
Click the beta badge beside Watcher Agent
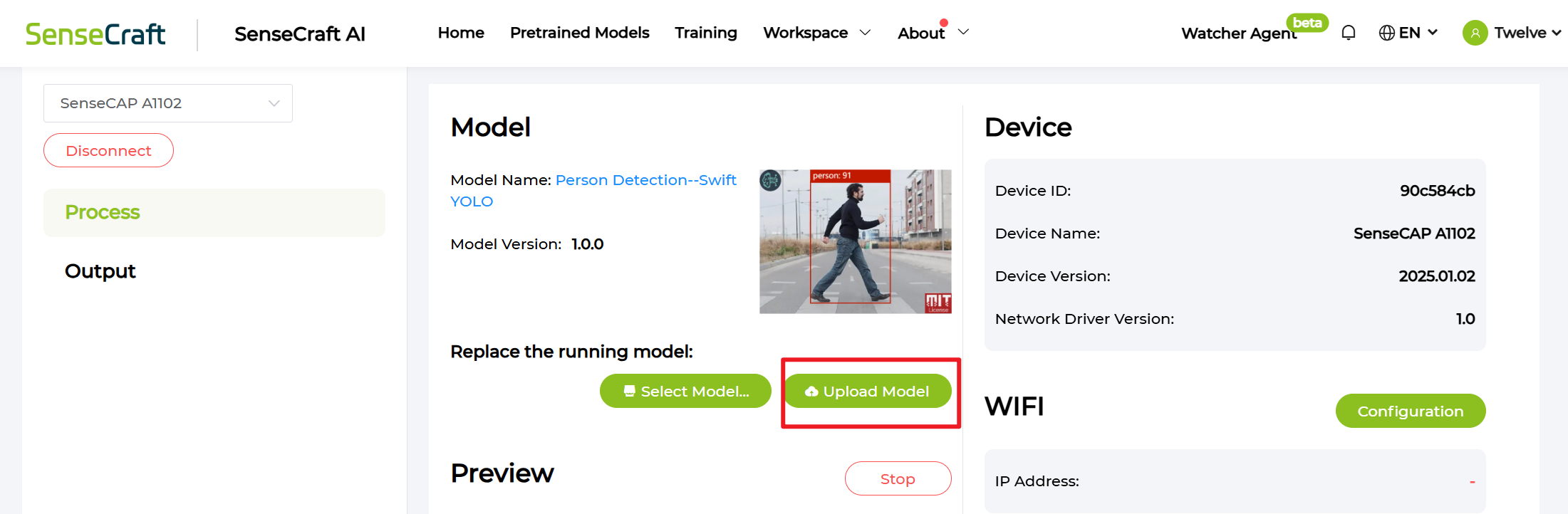(1307, 23)
